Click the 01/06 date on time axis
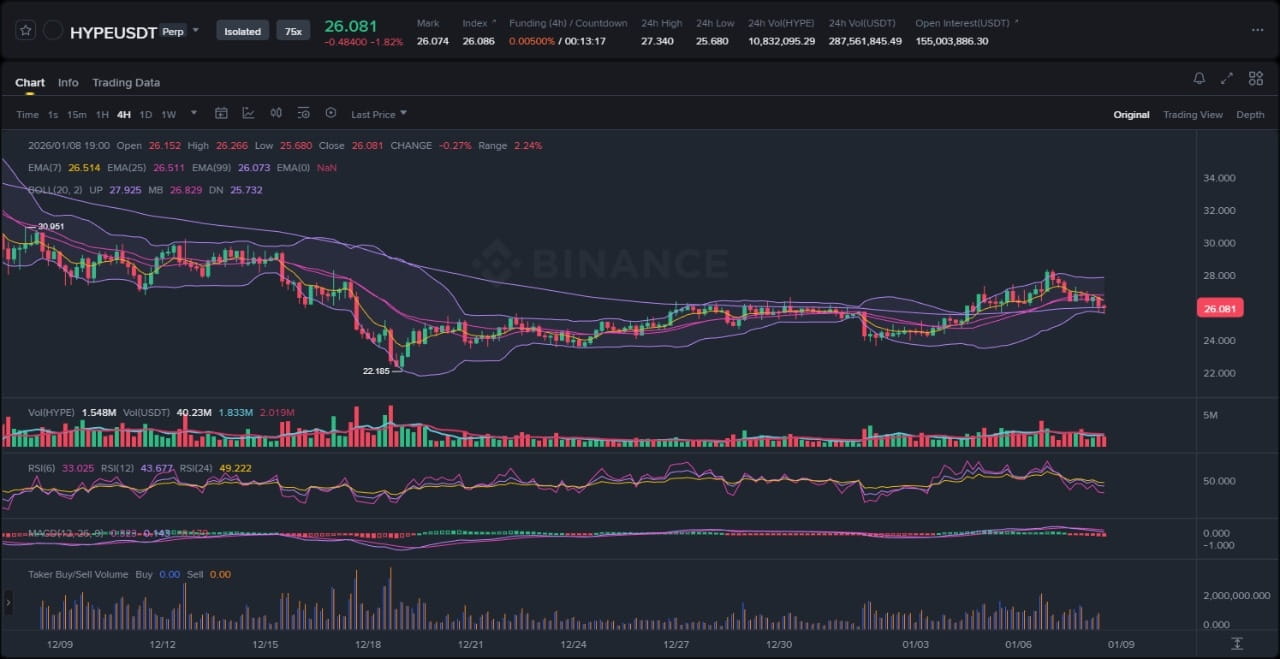The height and width of the screenshot is (659, 1280). tap(1018, 644)
